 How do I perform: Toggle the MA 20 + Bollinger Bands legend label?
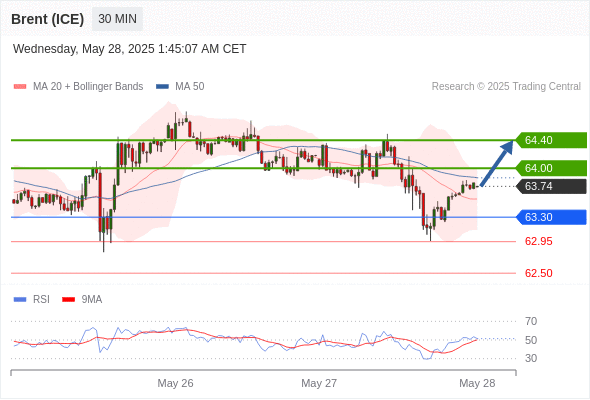pos(88,87)
